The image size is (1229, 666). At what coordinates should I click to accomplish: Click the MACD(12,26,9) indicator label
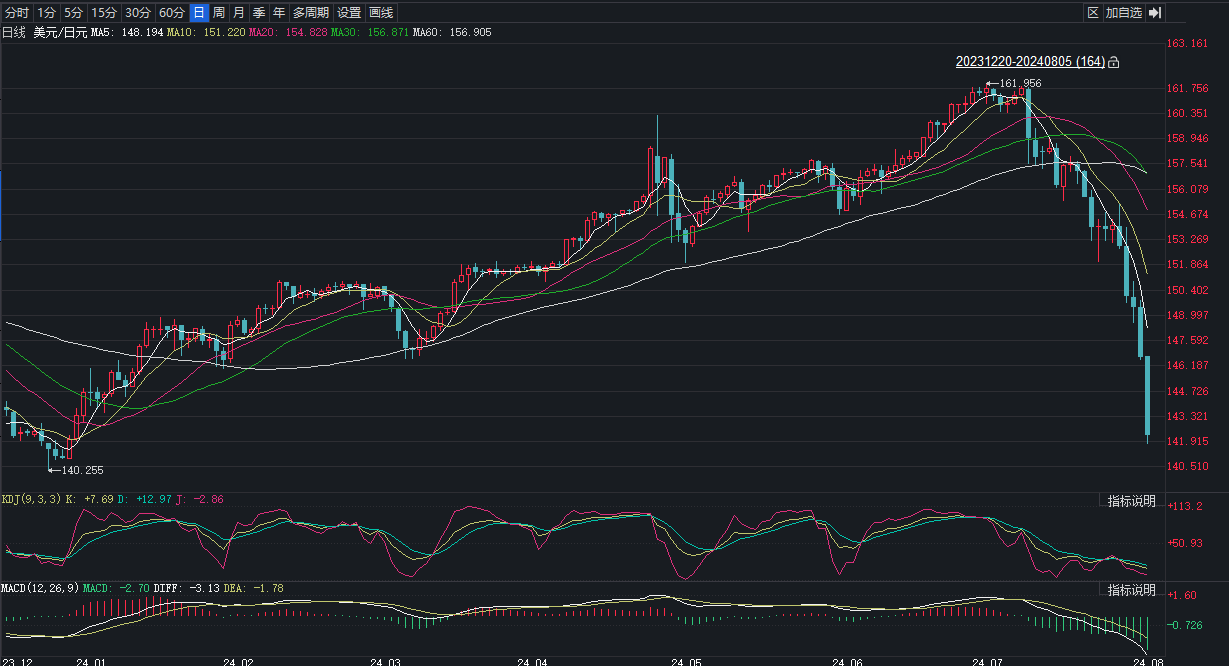pyautogui.click(x=39, y=588)
